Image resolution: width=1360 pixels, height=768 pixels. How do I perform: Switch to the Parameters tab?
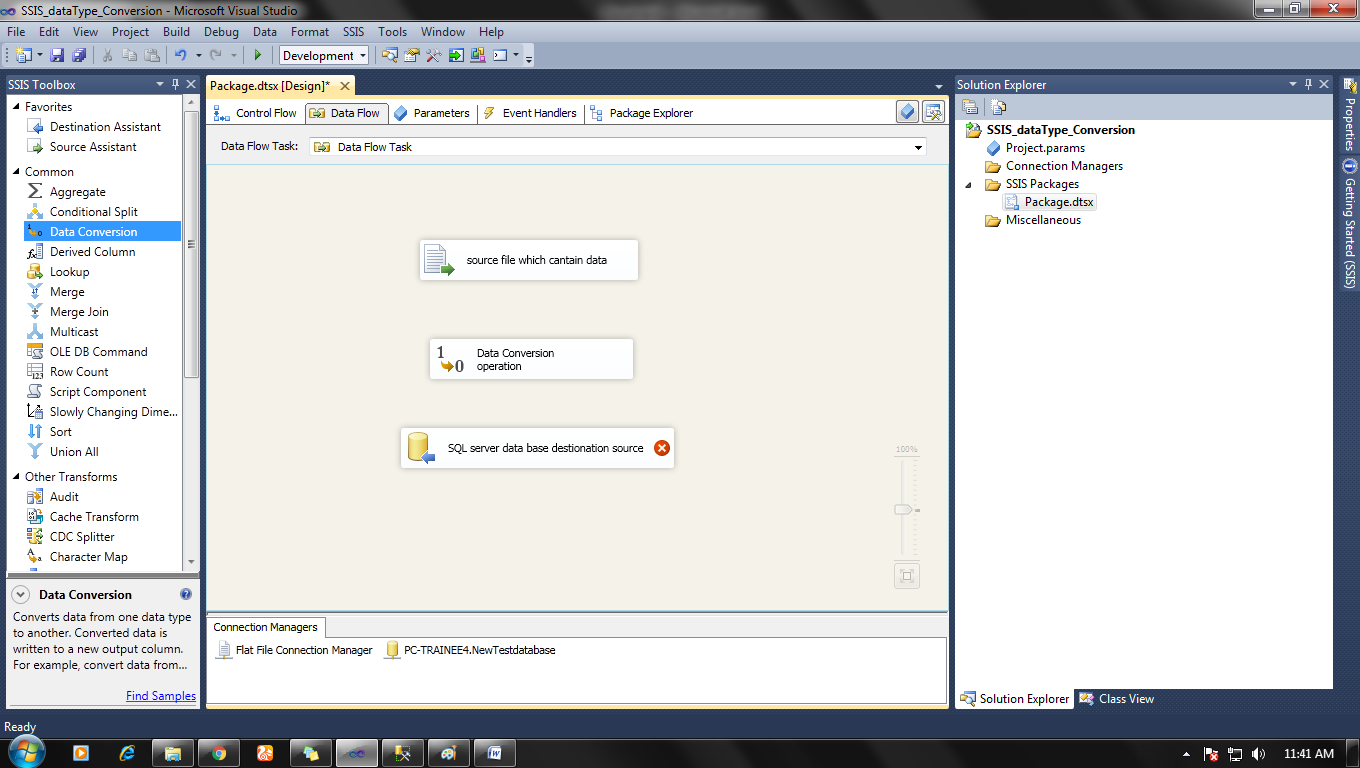click(x=431, y=113)
